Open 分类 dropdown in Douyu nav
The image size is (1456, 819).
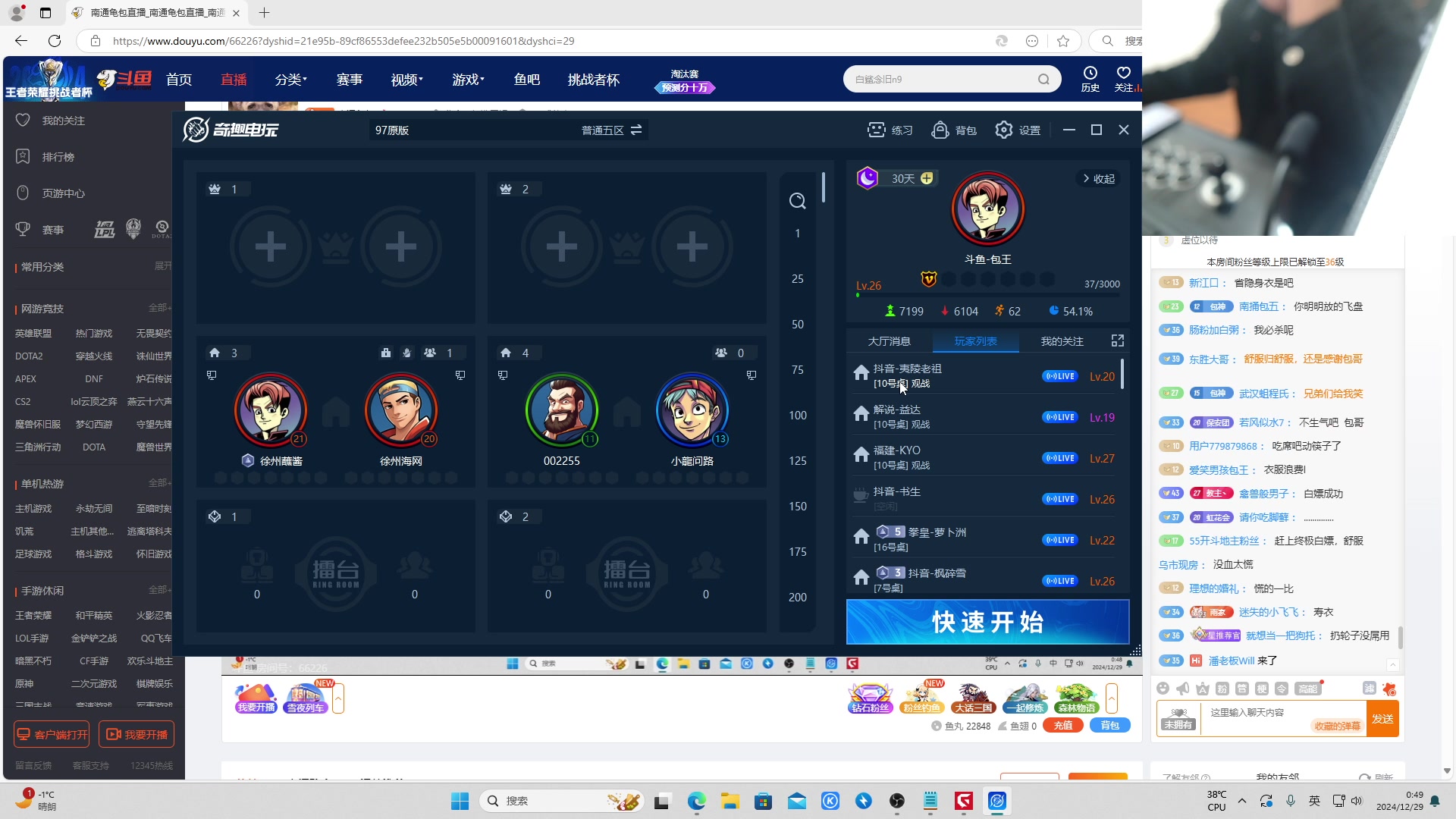tap(291, 80)
